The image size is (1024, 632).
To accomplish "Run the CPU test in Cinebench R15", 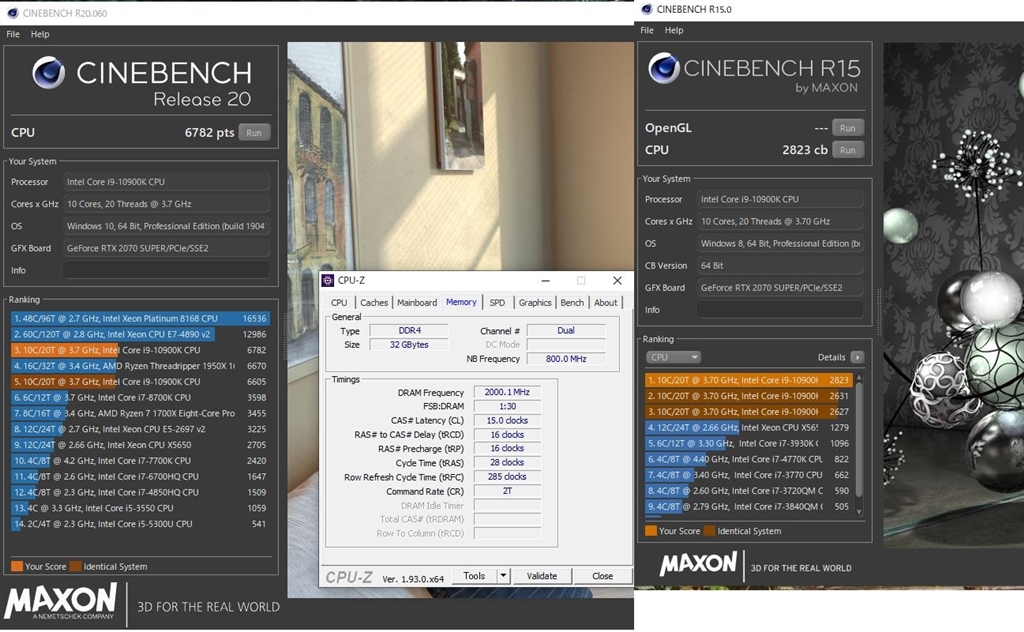I will pyautogui.click(x=848, y=150).
